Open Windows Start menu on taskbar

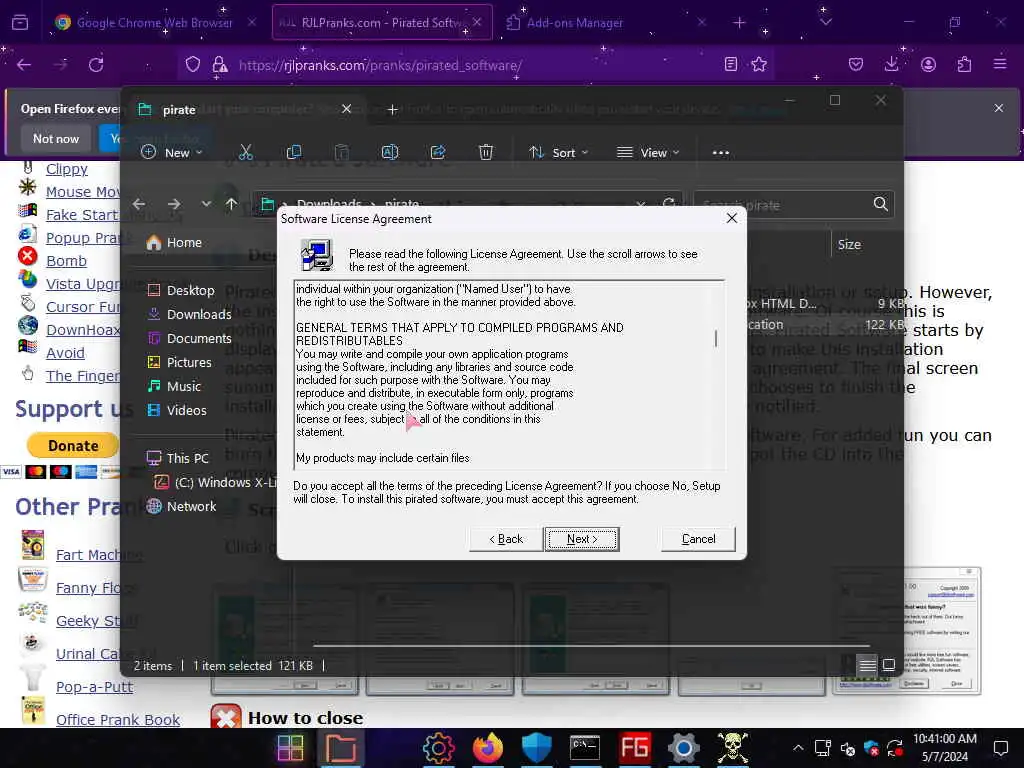click(x=291, y=748)
